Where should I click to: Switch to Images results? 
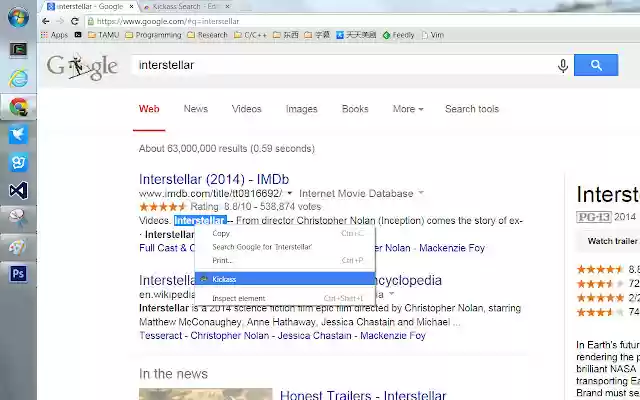click(x=302, y=109)
